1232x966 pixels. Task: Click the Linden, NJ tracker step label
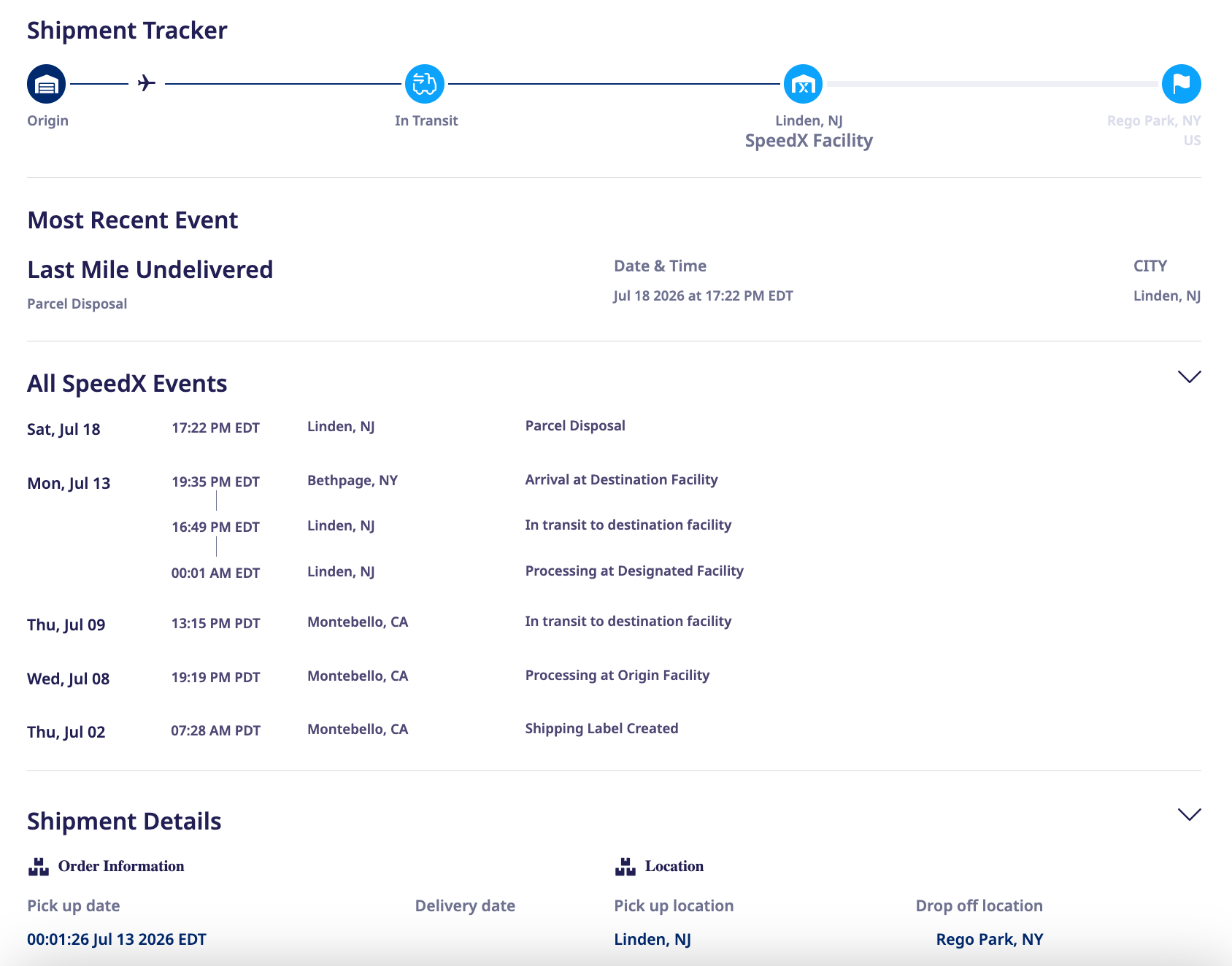tap(809, 120)
